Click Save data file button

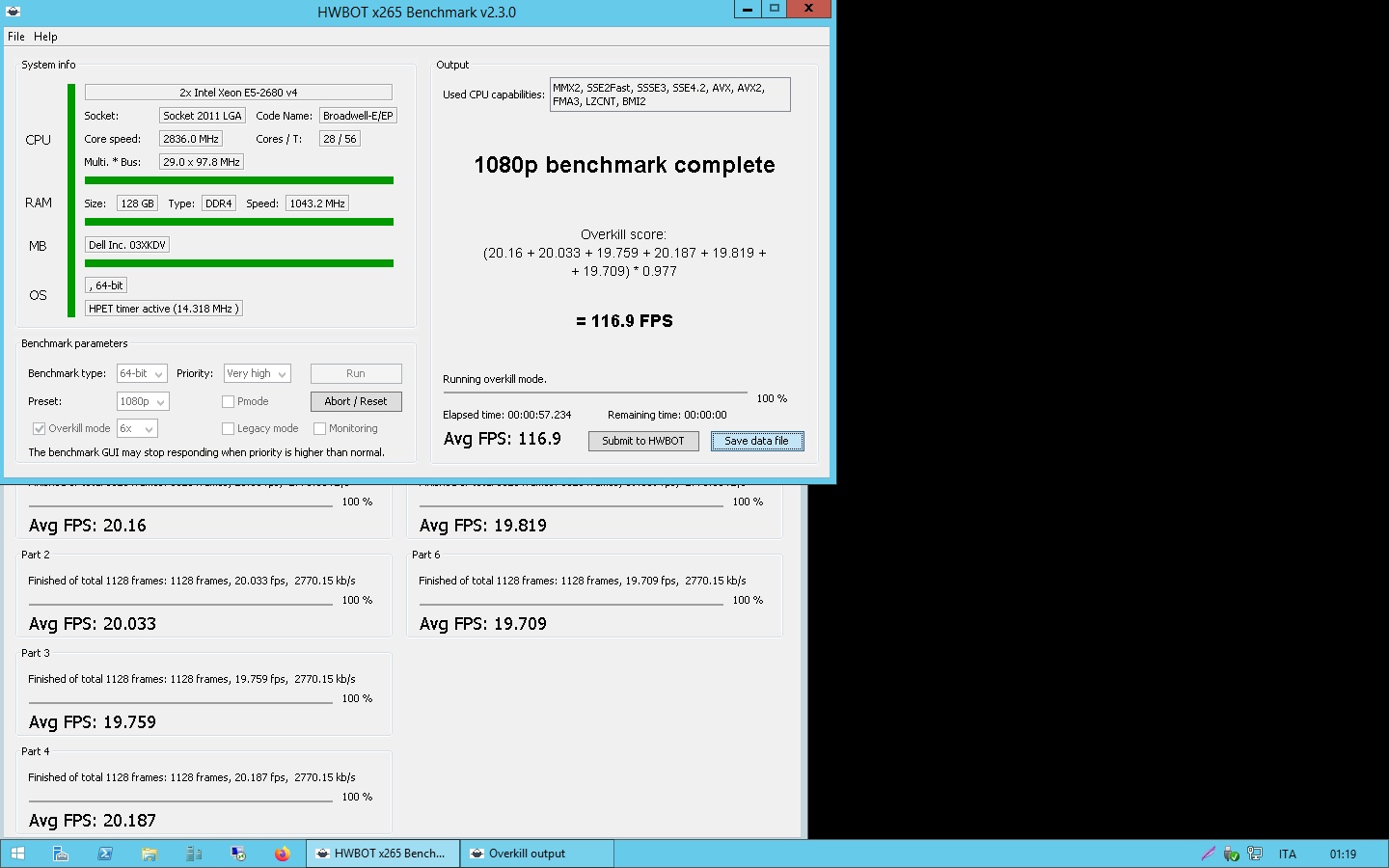pos(757,441)
